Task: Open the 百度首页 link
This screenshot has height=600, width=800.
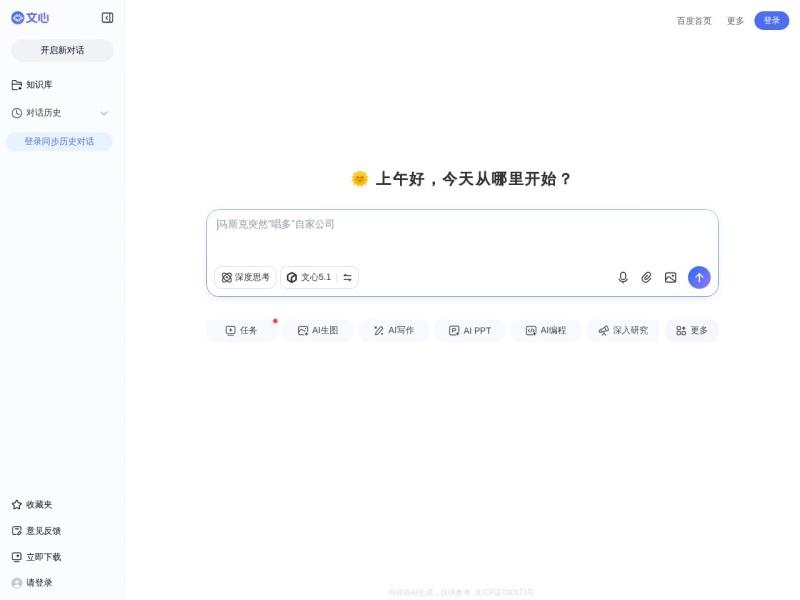Action: tap(694, 21)
